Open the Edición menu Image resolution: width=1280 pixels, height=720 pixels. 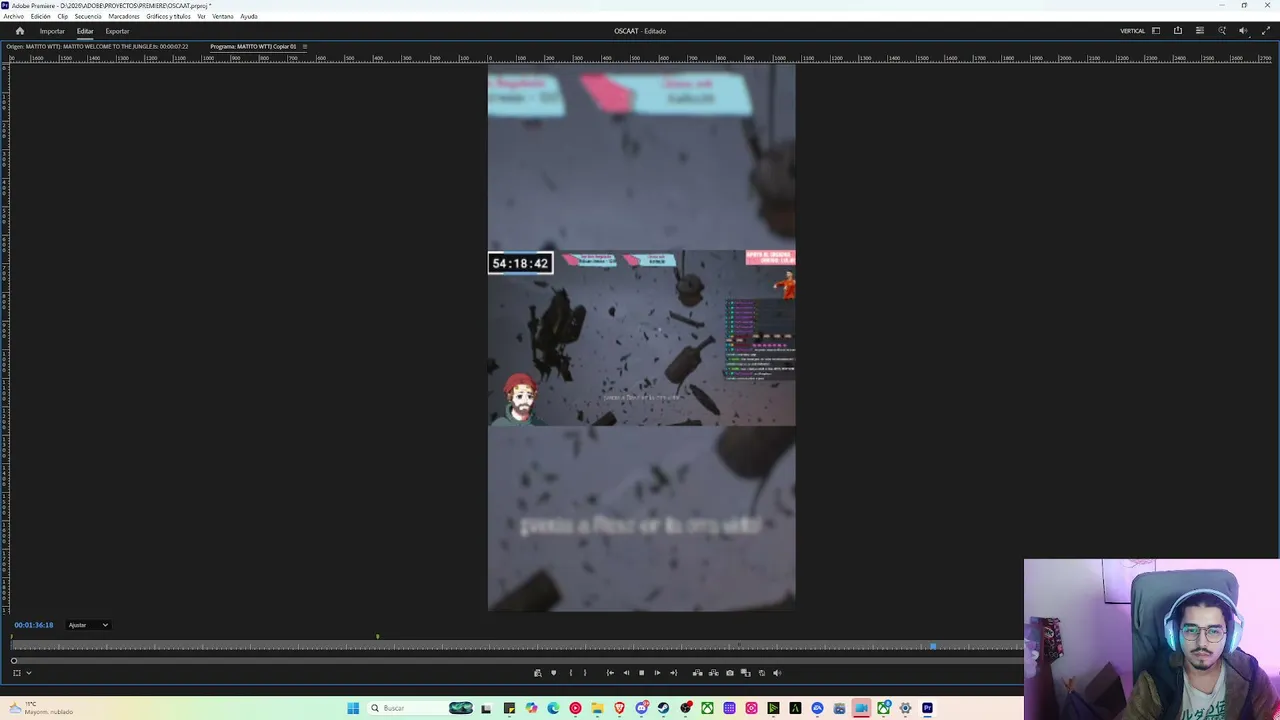point(40,17)
